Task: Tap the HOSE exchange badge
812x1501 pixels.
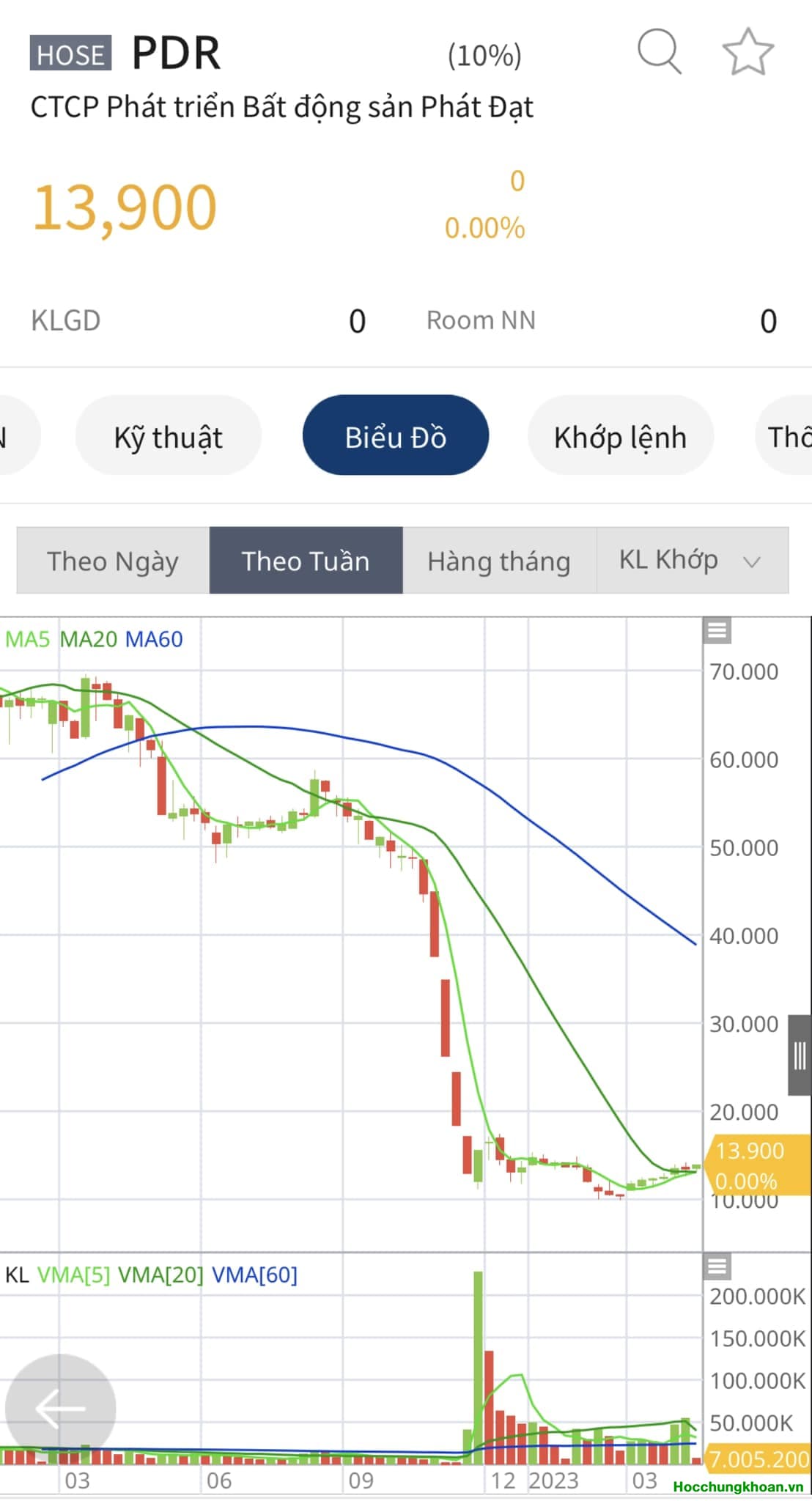Action: pyautogui.click(x=70, y=54)
